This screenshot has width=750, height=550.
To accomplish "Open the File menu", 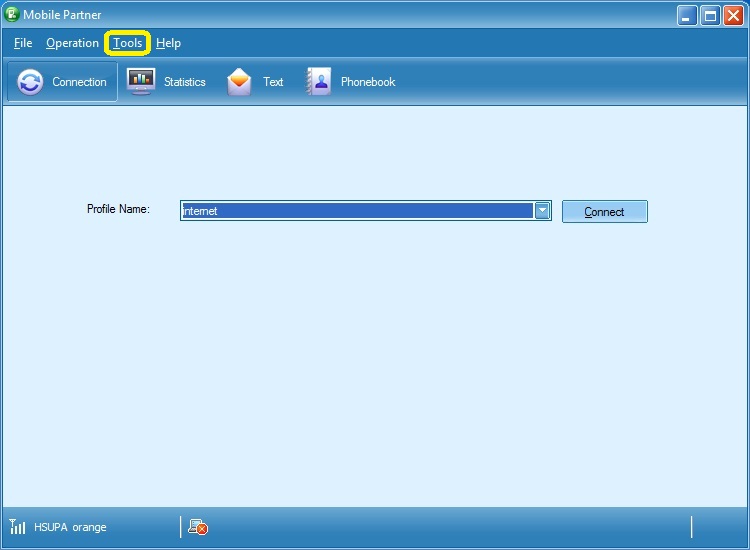I will point(23,43).
